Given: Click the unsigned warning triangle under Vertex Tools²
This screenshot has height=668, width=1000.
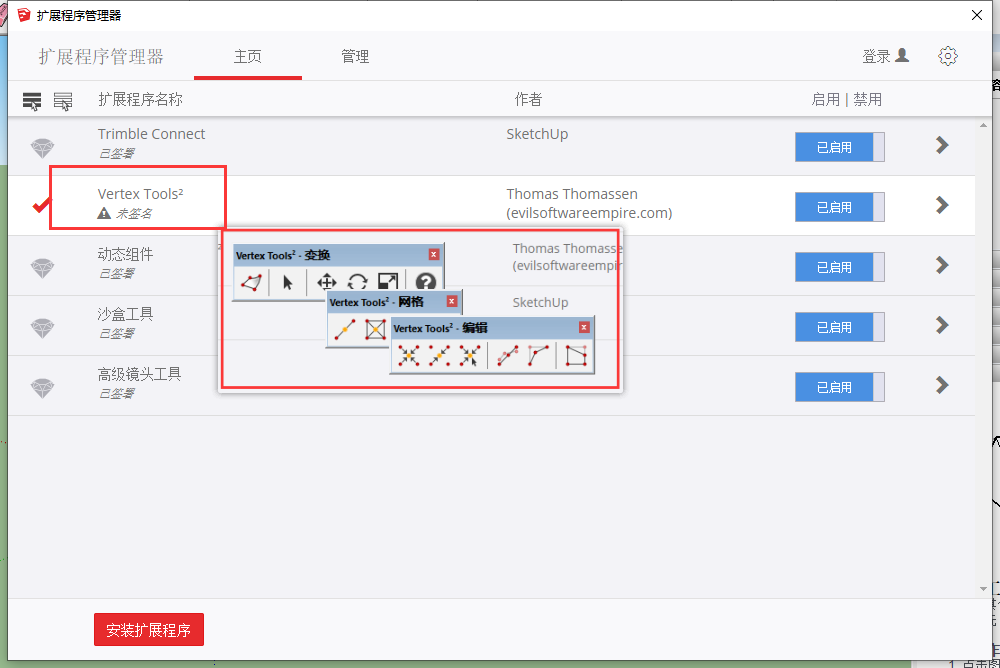Looking at the screenshot, I should (104, 213).
